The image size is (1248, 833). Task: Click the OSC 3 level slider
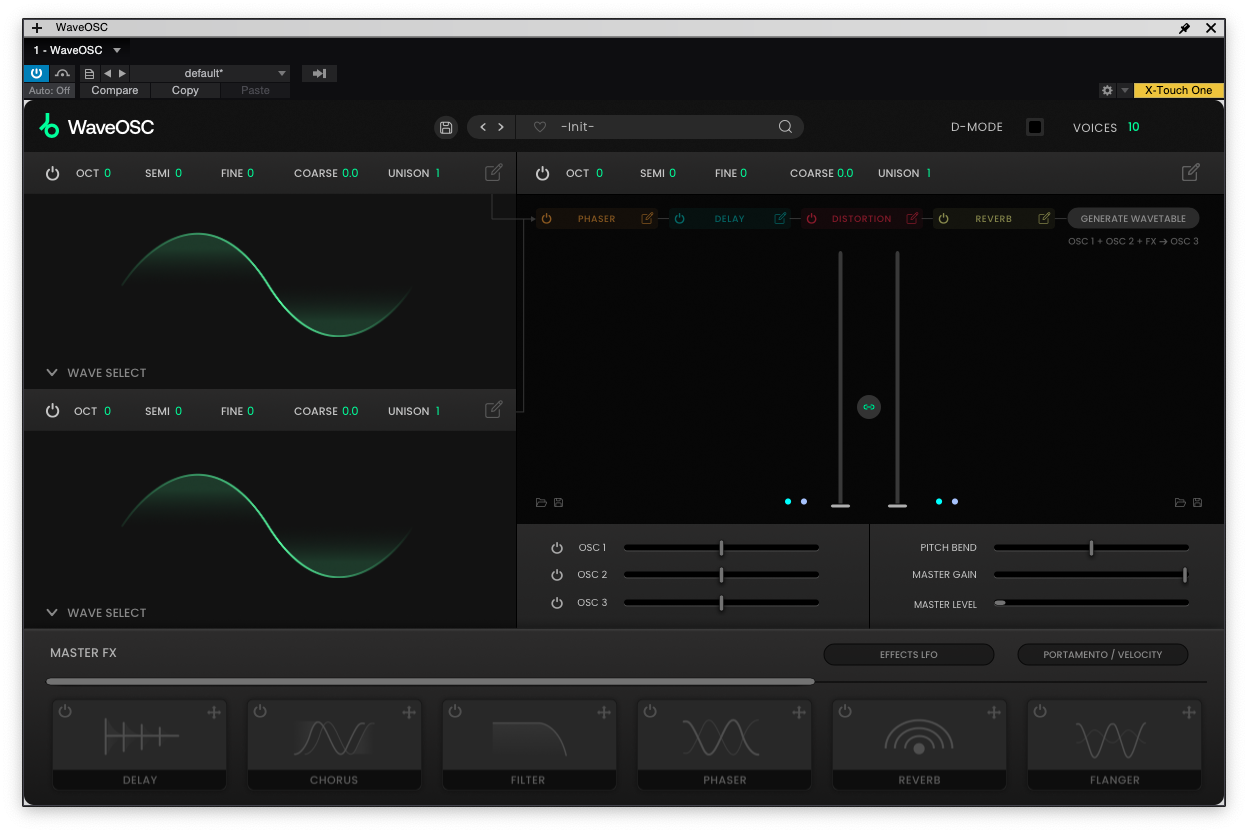pos(721,603)
